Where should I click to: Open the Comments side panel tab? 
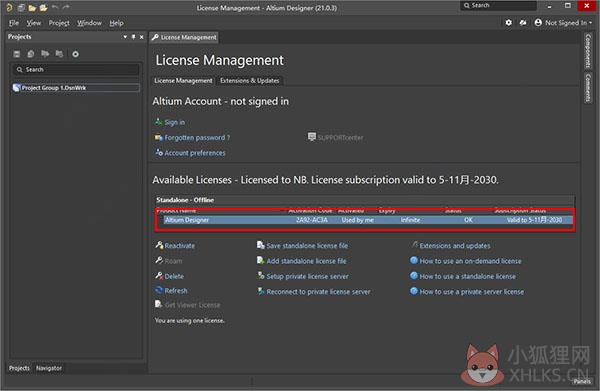coord(588,88)
